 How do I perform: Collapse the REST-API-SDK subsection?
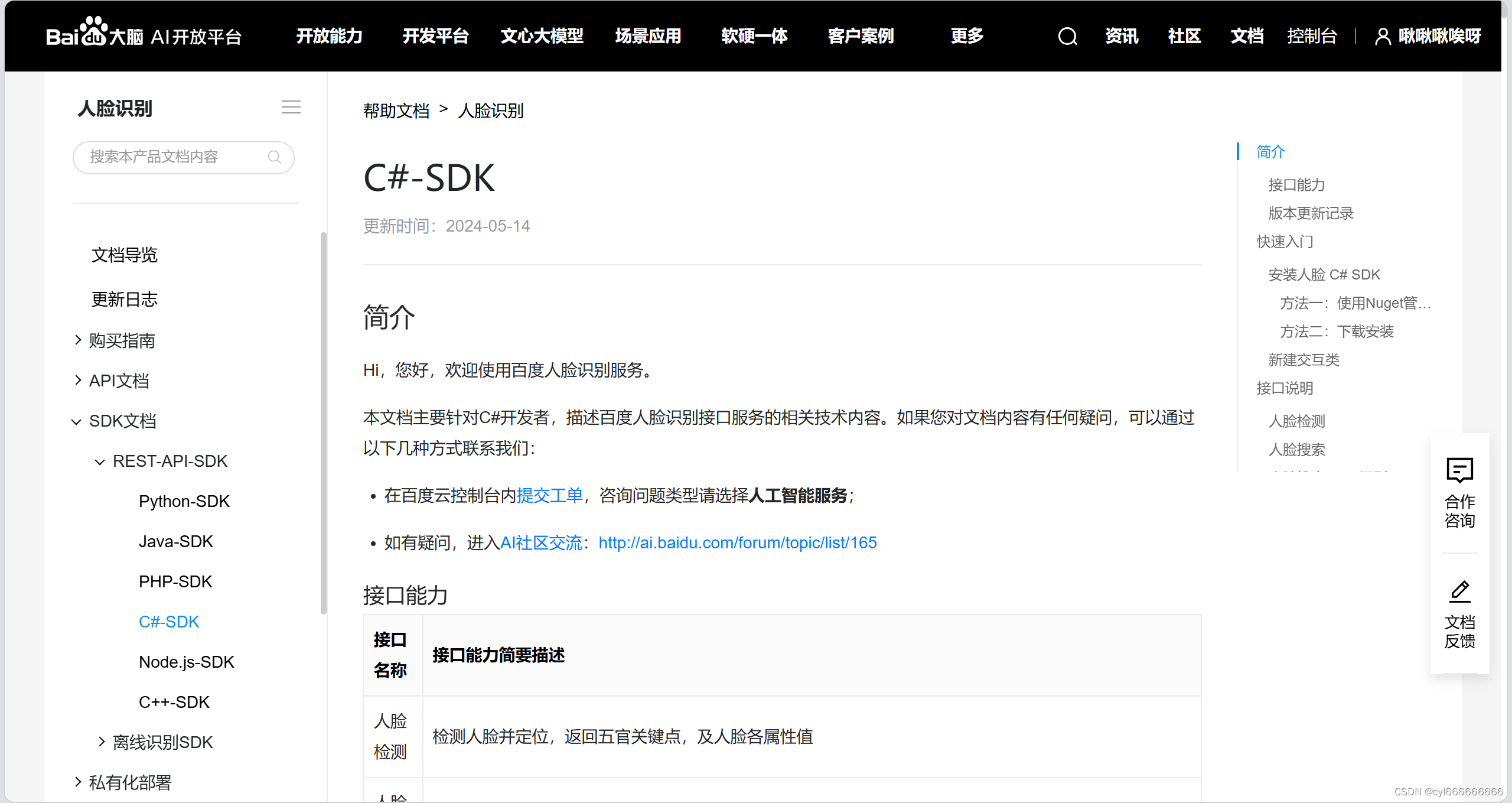tap(100, 461)
